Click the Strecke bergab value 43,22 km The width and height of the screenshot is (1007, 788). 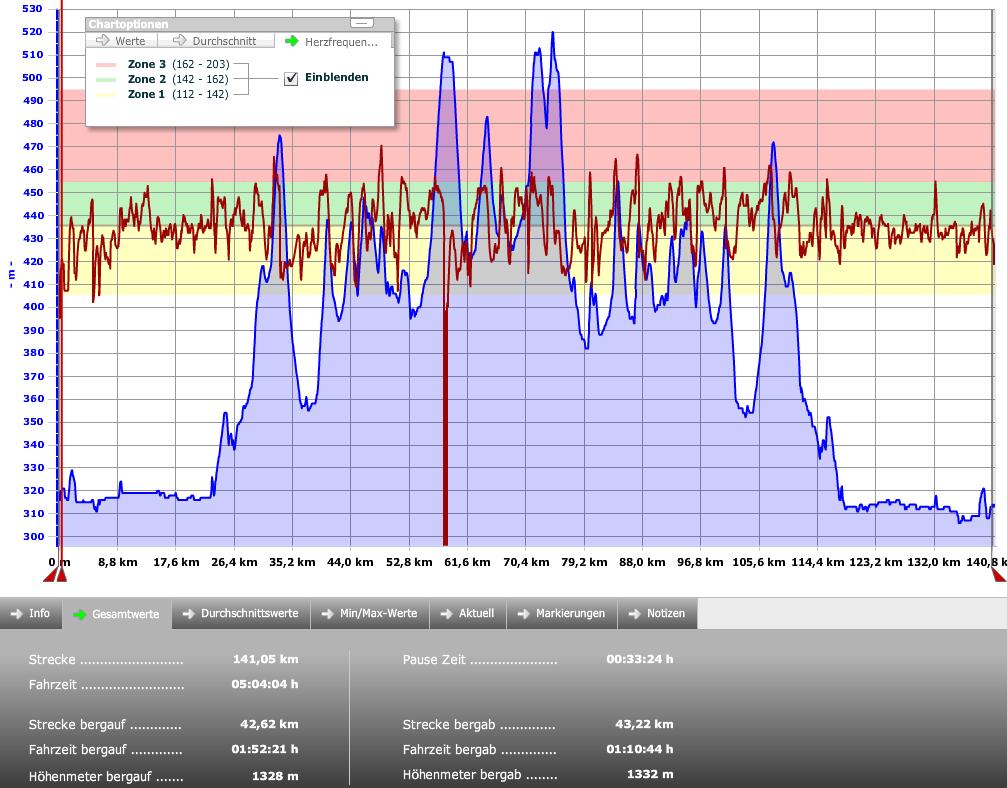[644, 724]
